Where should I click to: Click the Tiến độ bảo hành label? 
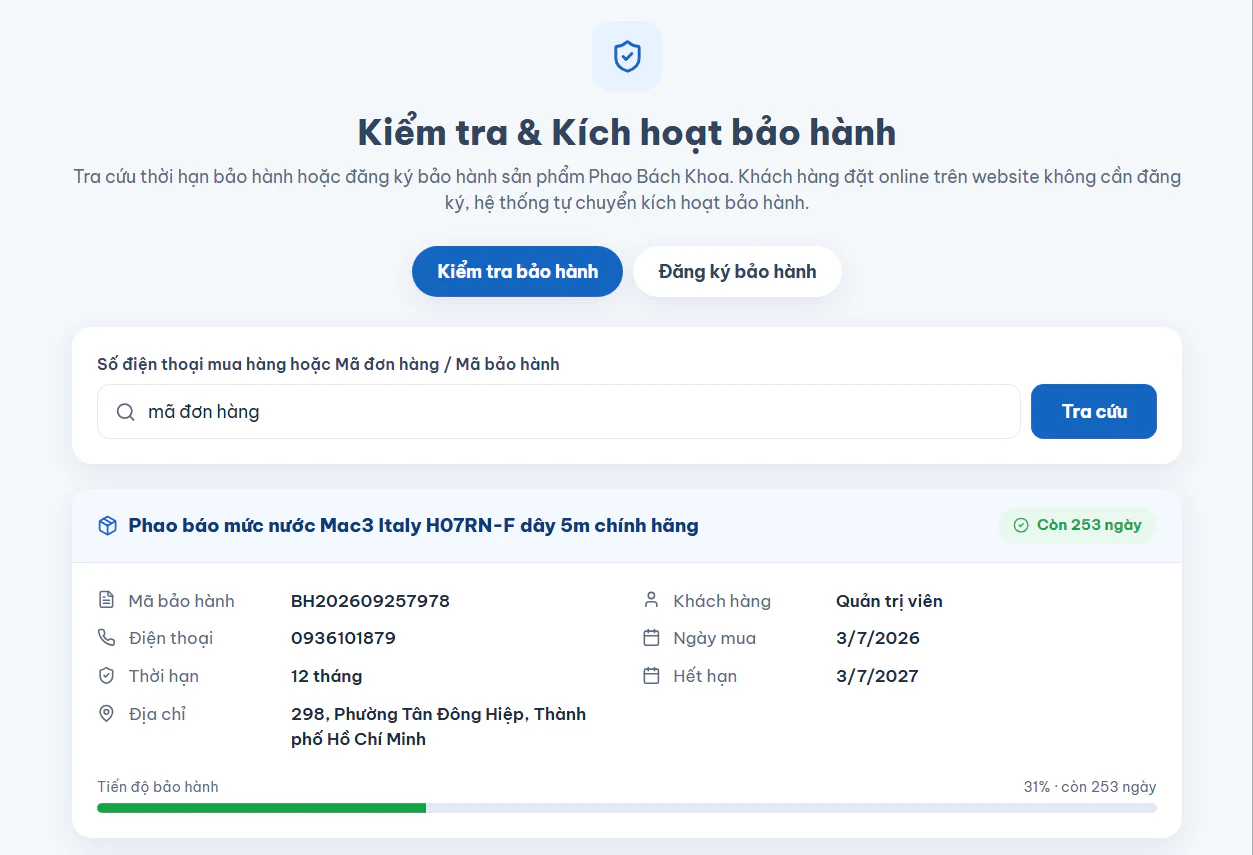158,787
